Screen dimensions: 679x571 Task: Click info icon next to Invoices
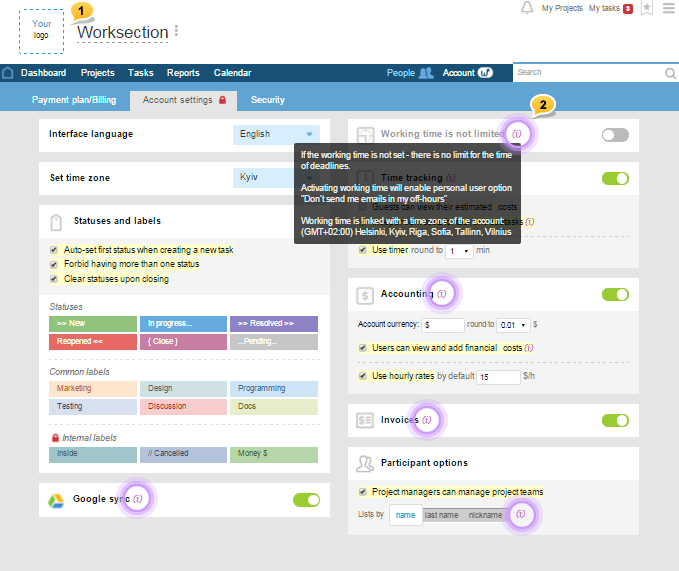[427, 420]
